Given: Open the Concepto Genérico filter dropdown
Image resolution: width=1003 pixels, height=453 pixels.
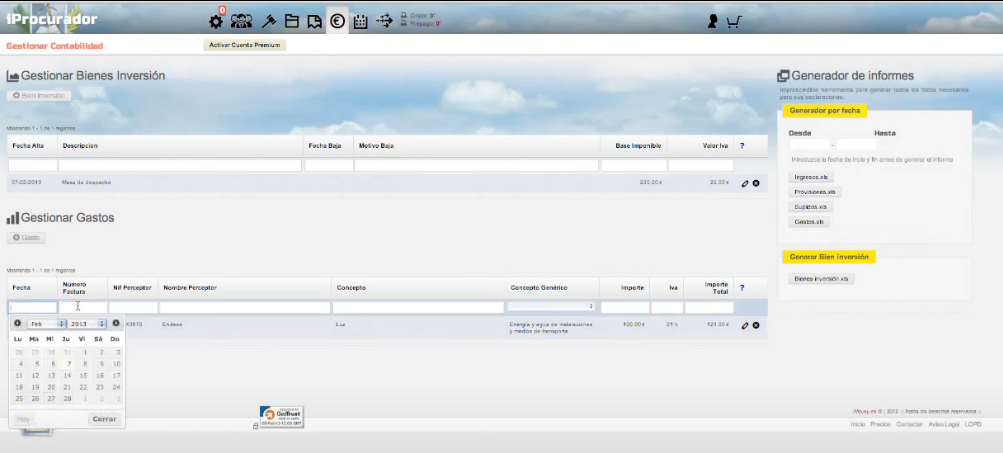Looking at the screenshot, I should click(x=551, y=307).
